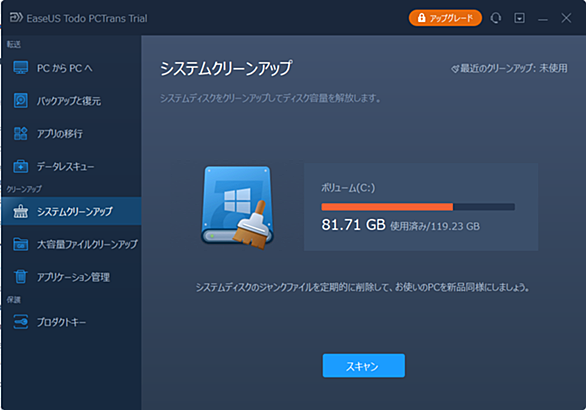Click the disk with broom illustration

pos(238,208)
